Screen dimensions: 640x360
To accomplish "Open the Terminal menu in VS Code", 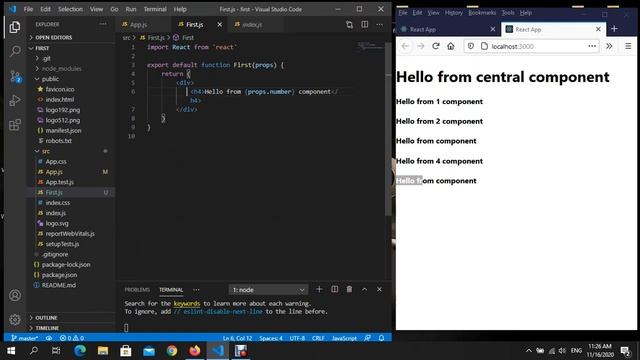I will pos(155,9).
